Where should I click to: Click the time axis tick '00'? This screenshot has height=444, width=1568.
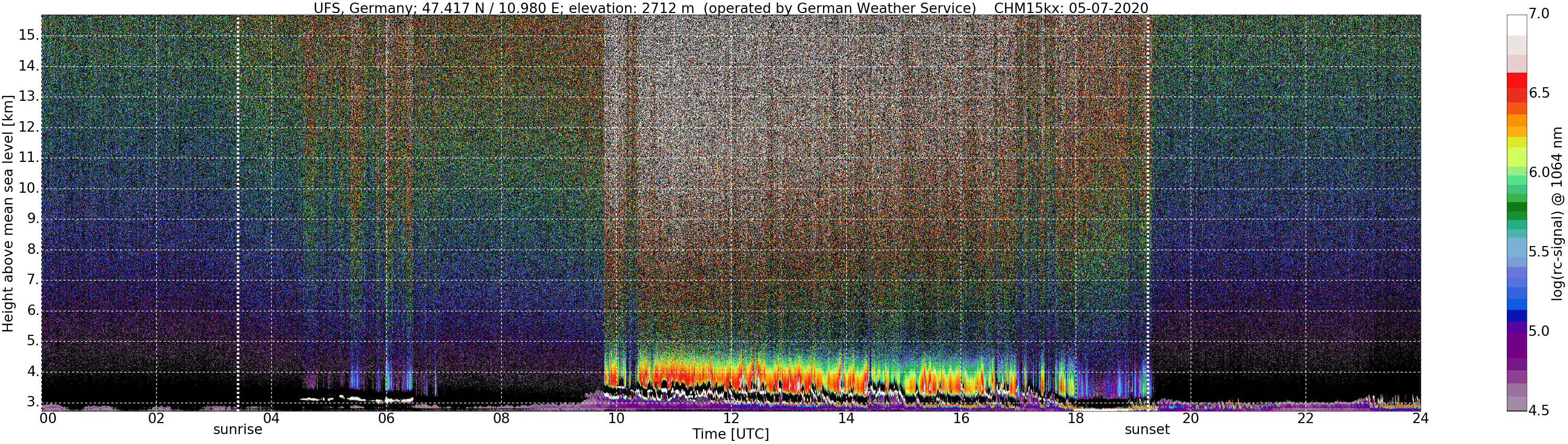tap(48, 418)
